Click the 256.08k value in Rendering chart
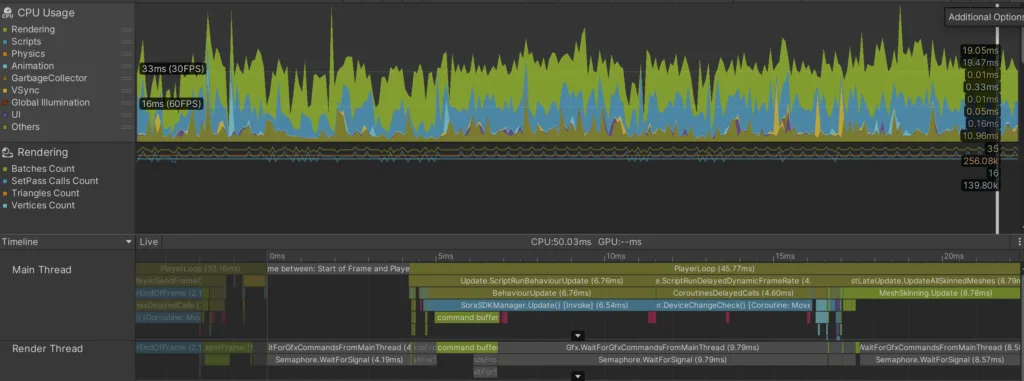The image size is (1024, 381). coord(980,161)
